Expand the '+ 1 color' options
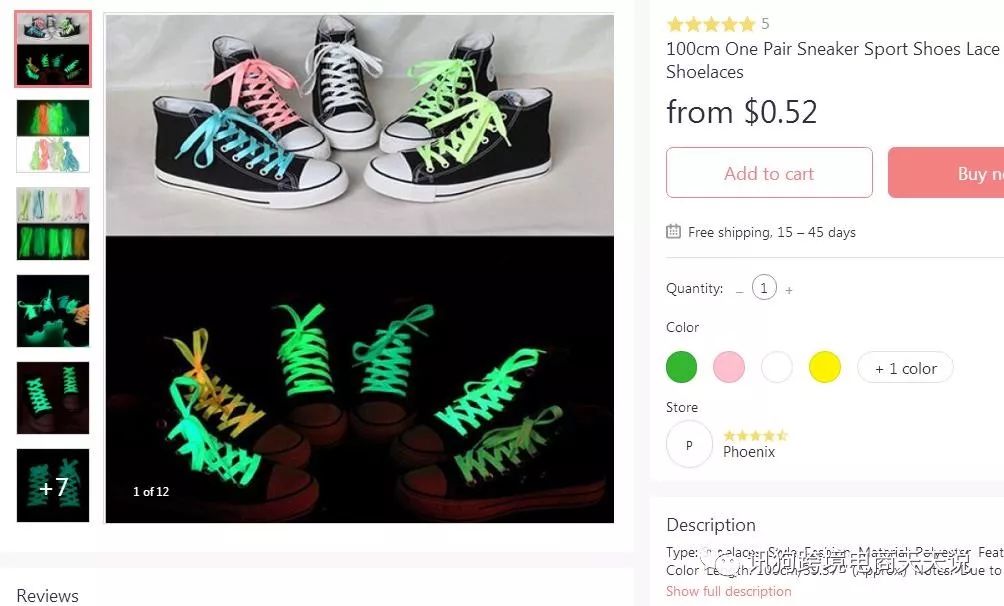This screenshot has width=1004, height=606. [905, 368]
